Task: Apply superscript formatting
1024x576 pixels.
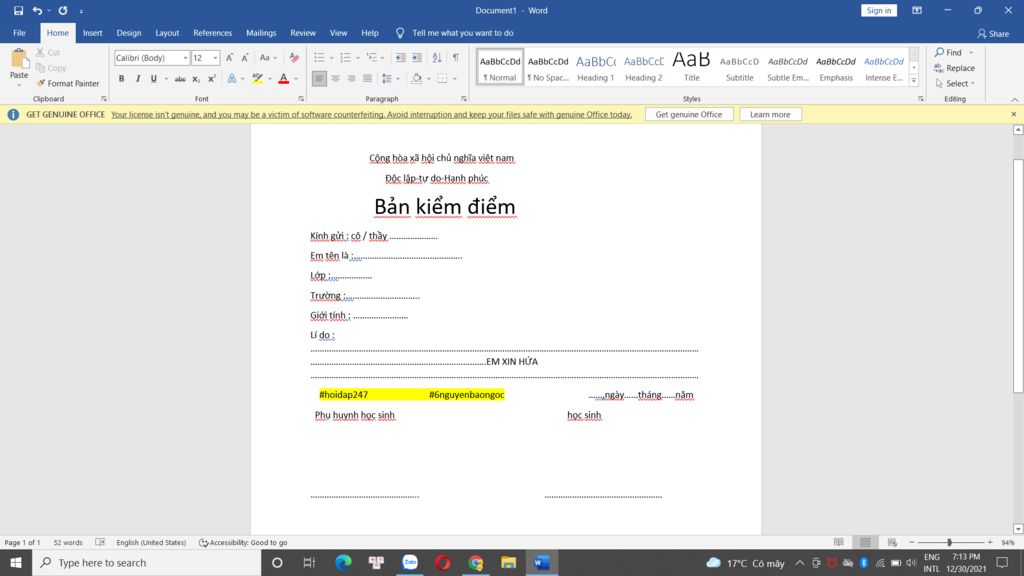Action: click(x=212, y=79)
